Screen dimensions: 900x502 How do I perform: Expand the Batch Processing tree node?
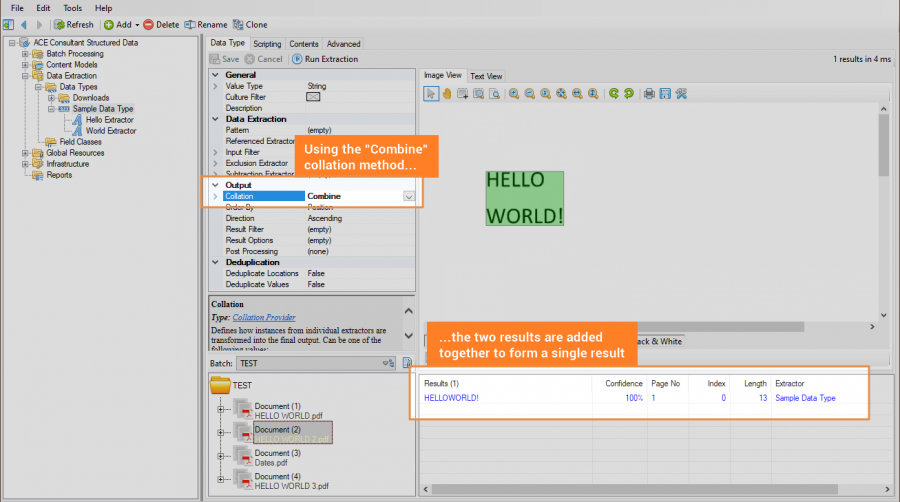click(x=26, y=54)
